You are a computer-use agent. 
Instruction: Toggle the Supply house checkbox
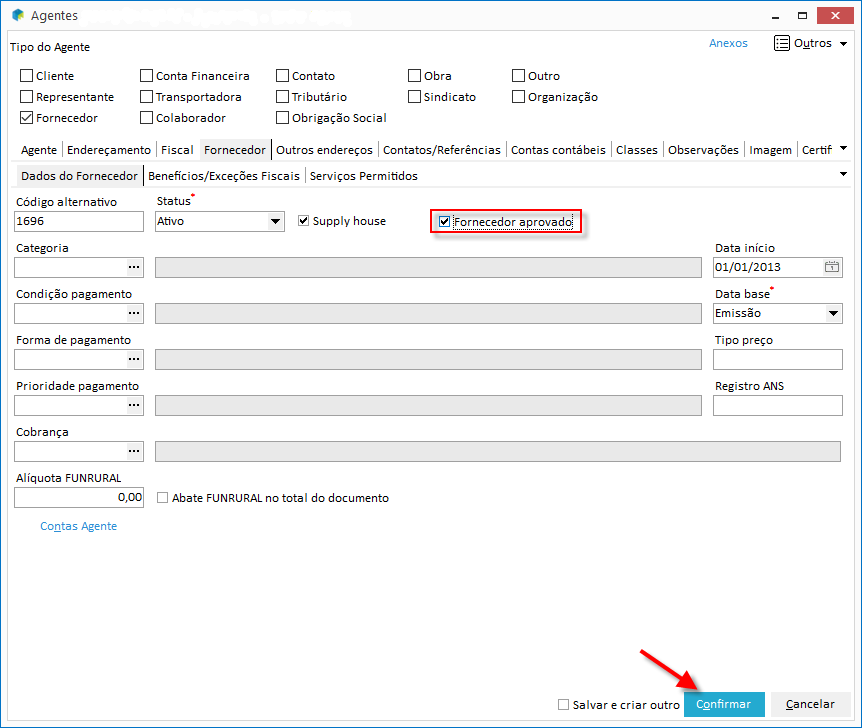[304, 221]
